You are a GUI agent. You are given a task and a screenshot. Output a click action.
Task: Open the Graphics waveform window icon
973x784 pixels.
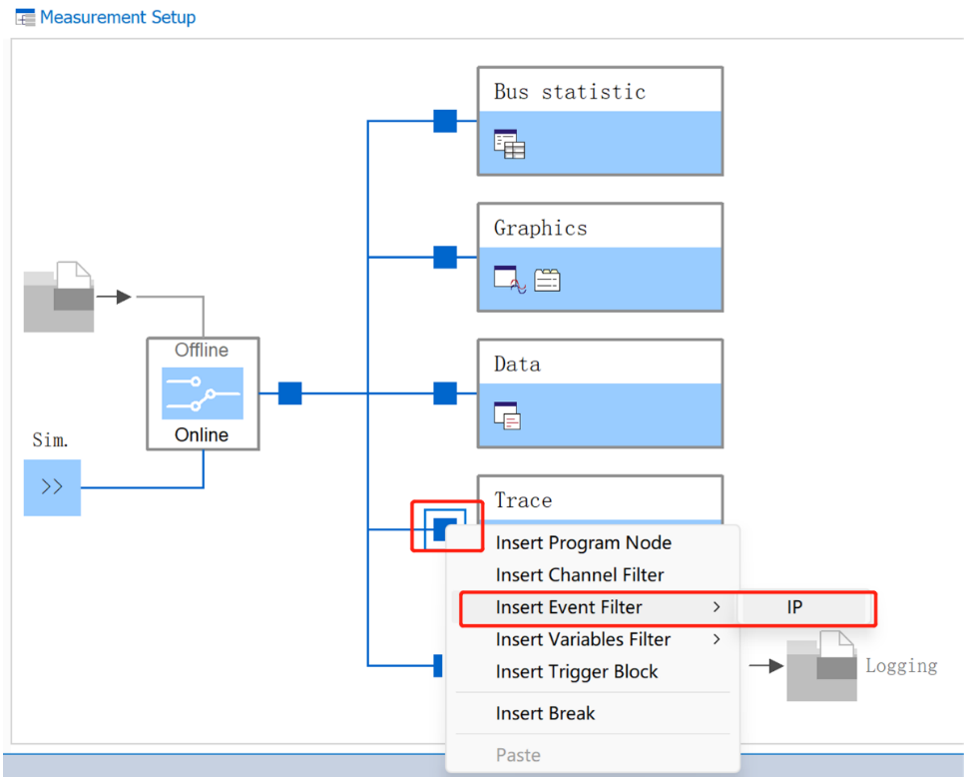point(509,280)
